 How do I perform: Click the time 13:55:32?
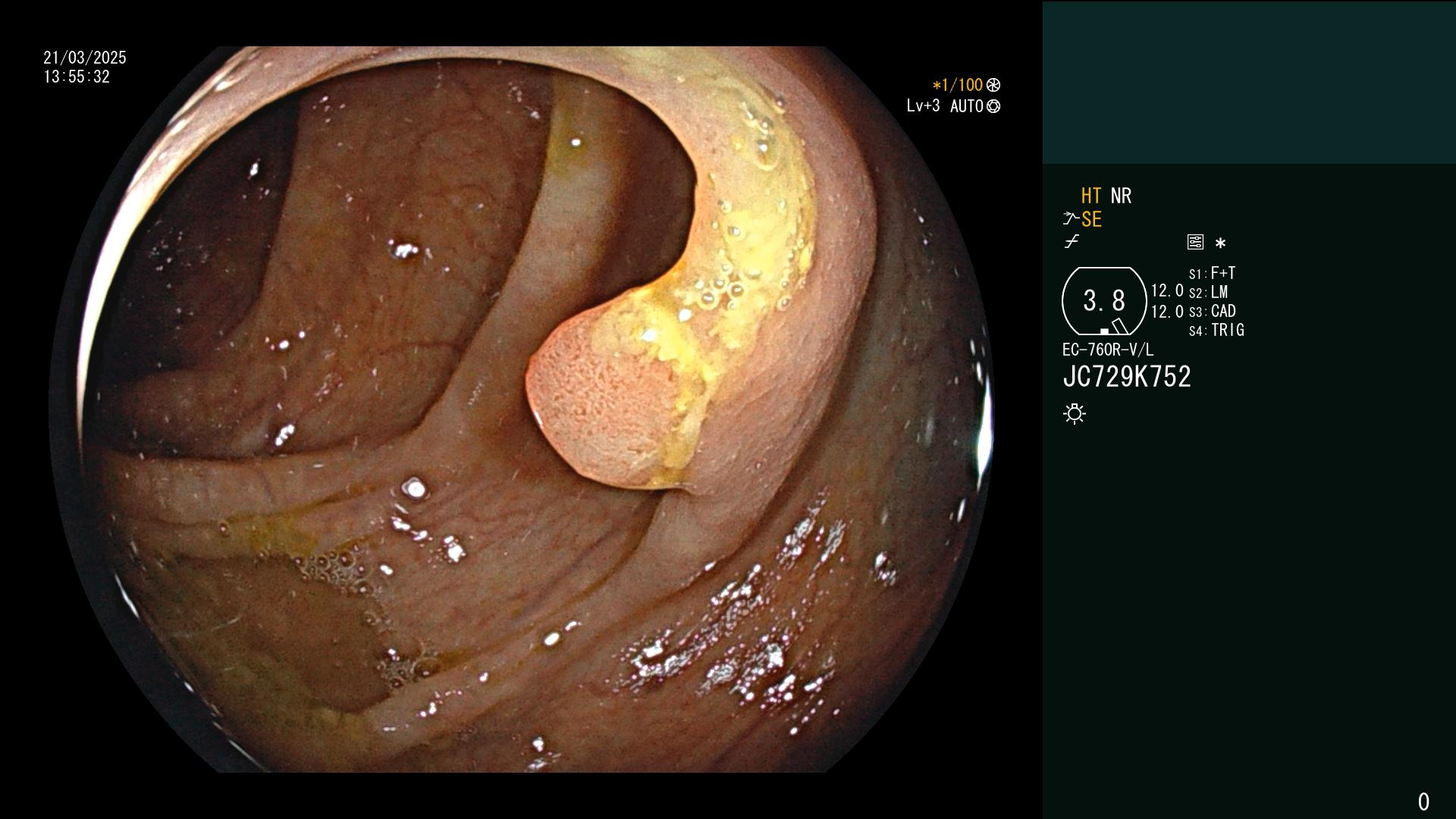click(77, 77)
